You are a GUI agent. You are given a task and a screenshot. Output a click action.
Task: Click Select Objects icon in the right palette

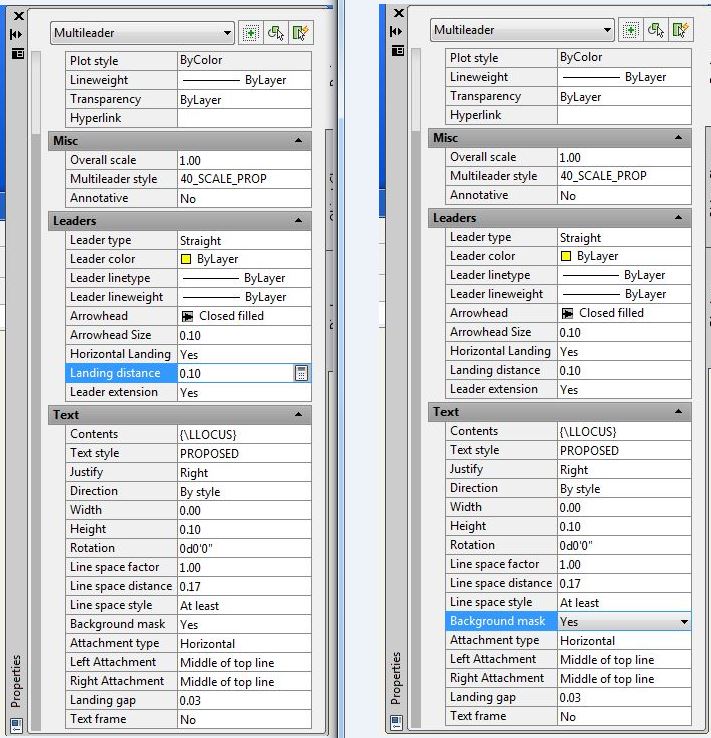click(655, 30)
